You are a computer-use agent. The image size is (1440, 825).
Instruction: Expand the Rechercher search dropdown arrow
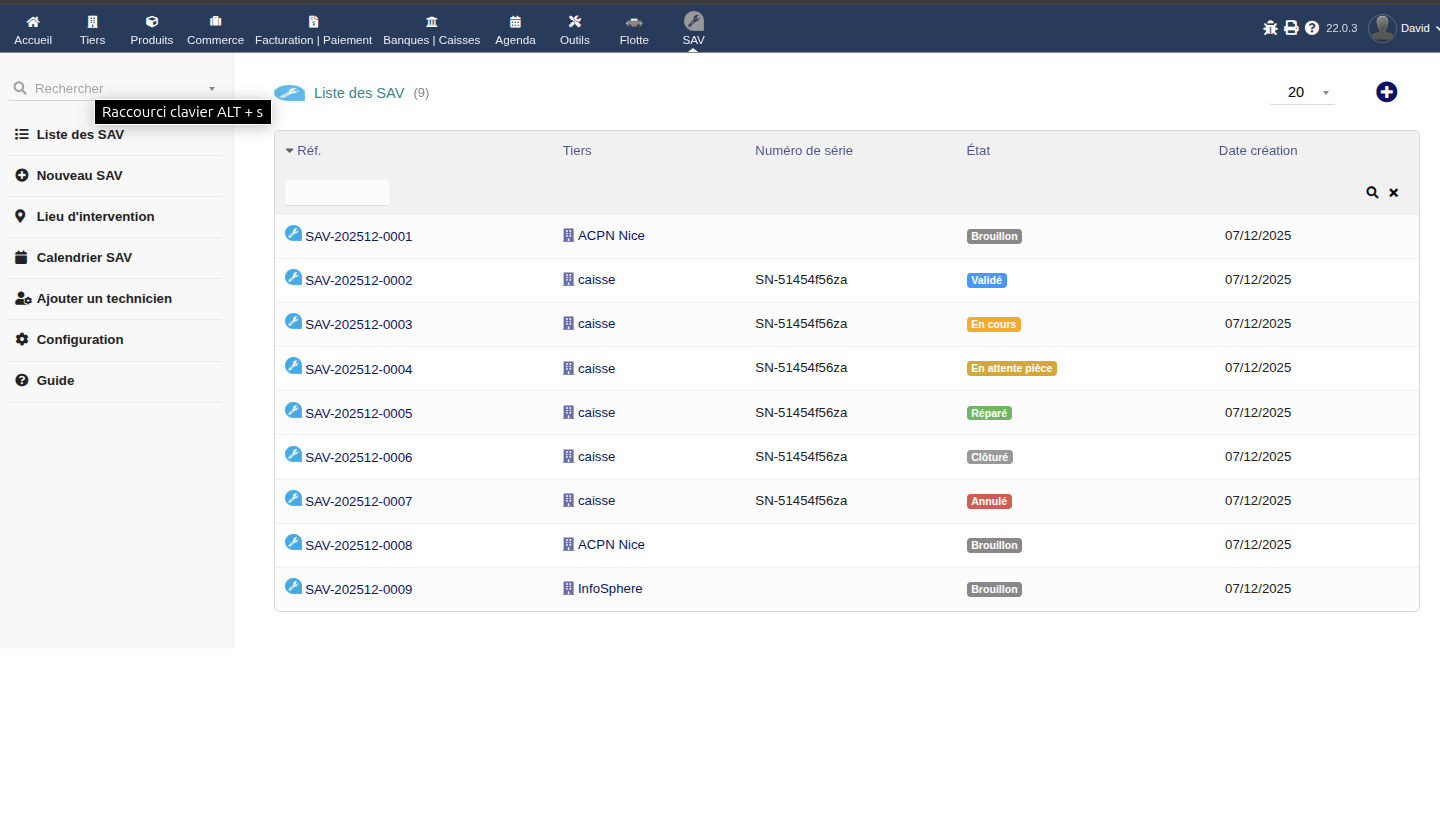coord(212,89)
